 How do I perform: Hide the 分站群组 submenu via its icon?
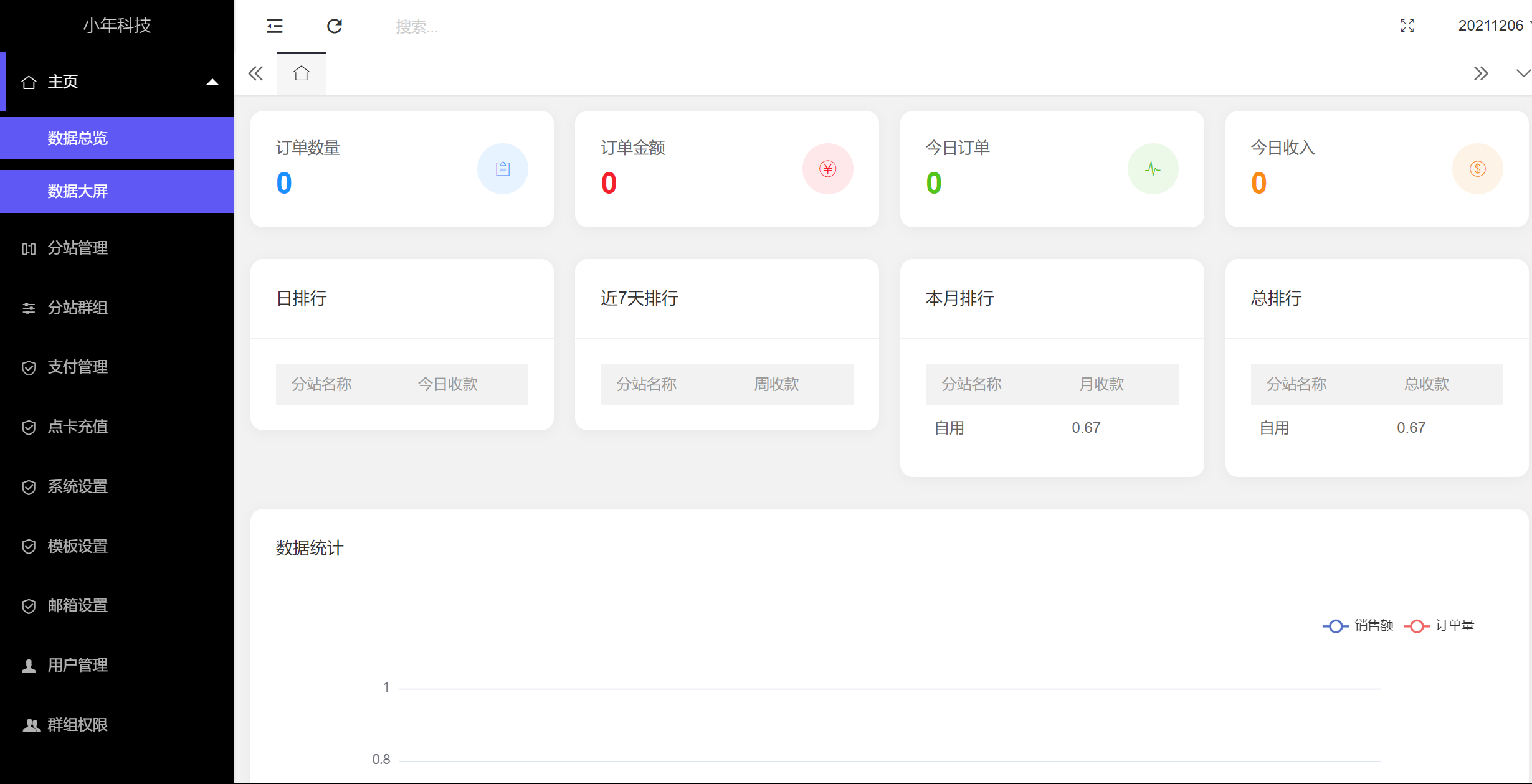point(29,308)
